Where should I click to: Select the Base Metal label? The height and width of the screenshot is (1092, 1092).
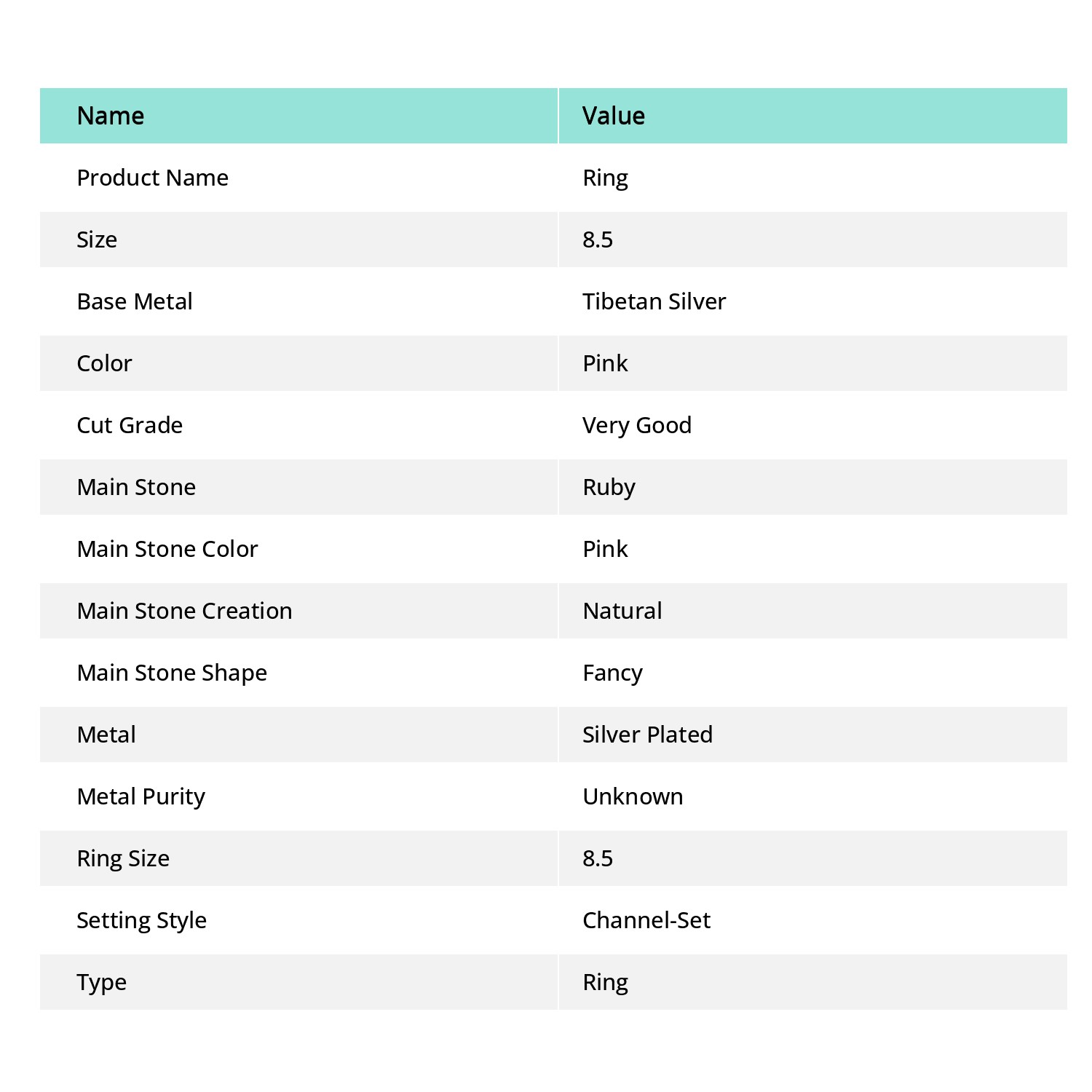(135, 301)
